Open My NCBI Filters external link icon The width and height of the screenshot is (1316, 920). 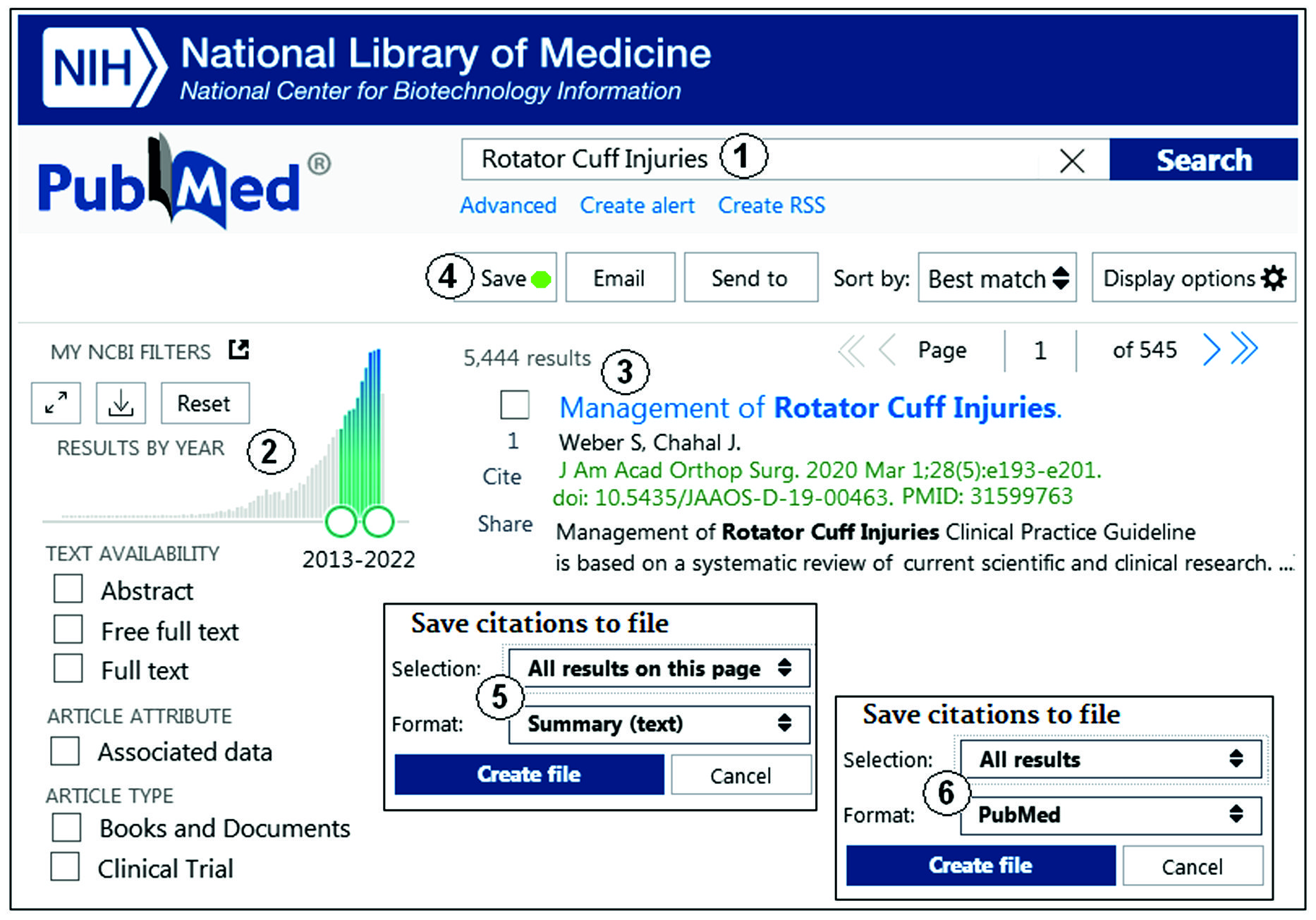coord(238,350)
